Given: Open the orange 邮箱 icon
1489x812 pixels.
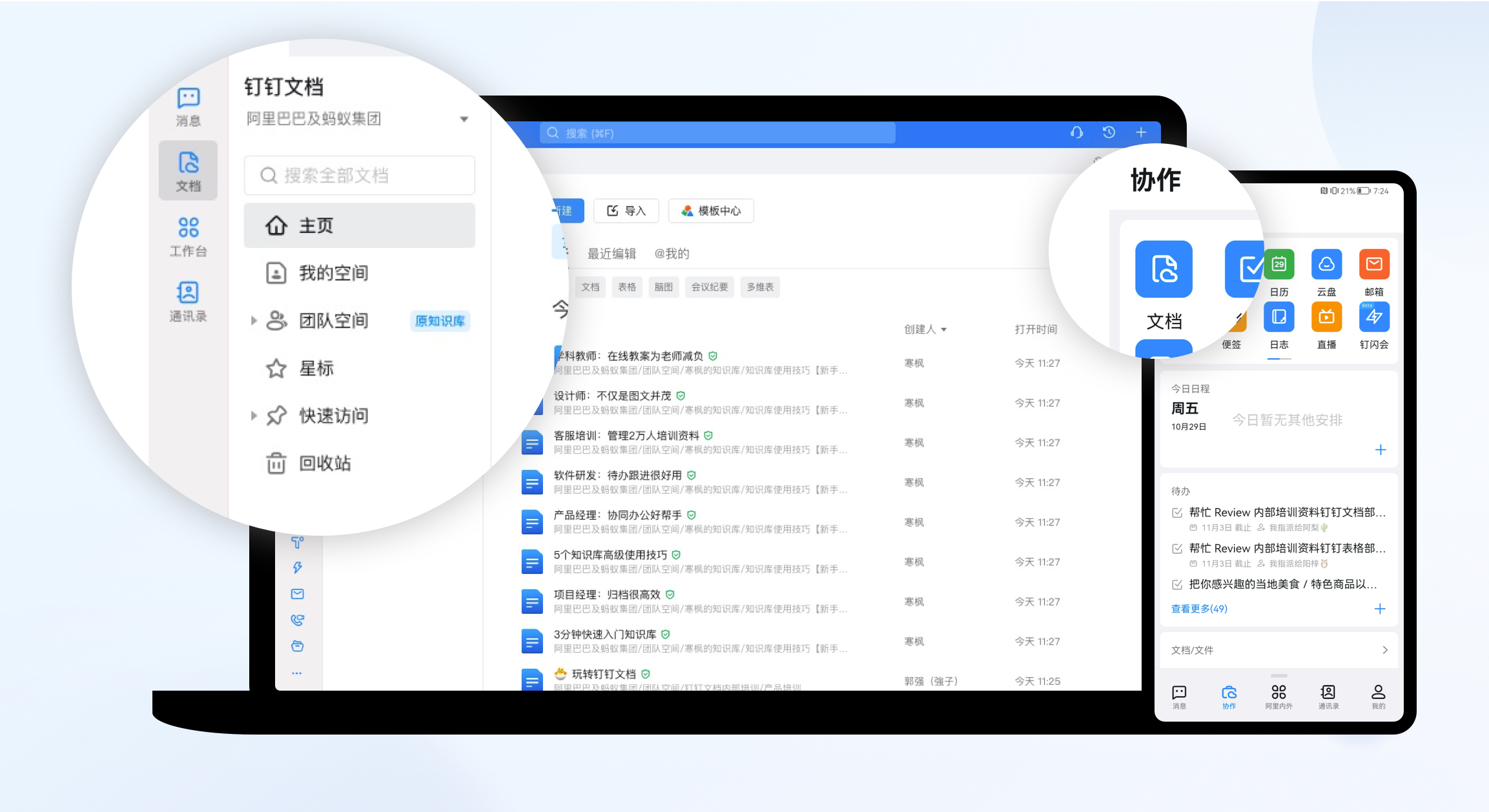Looking at the screenshot, I should click(x=1374, y=264).
